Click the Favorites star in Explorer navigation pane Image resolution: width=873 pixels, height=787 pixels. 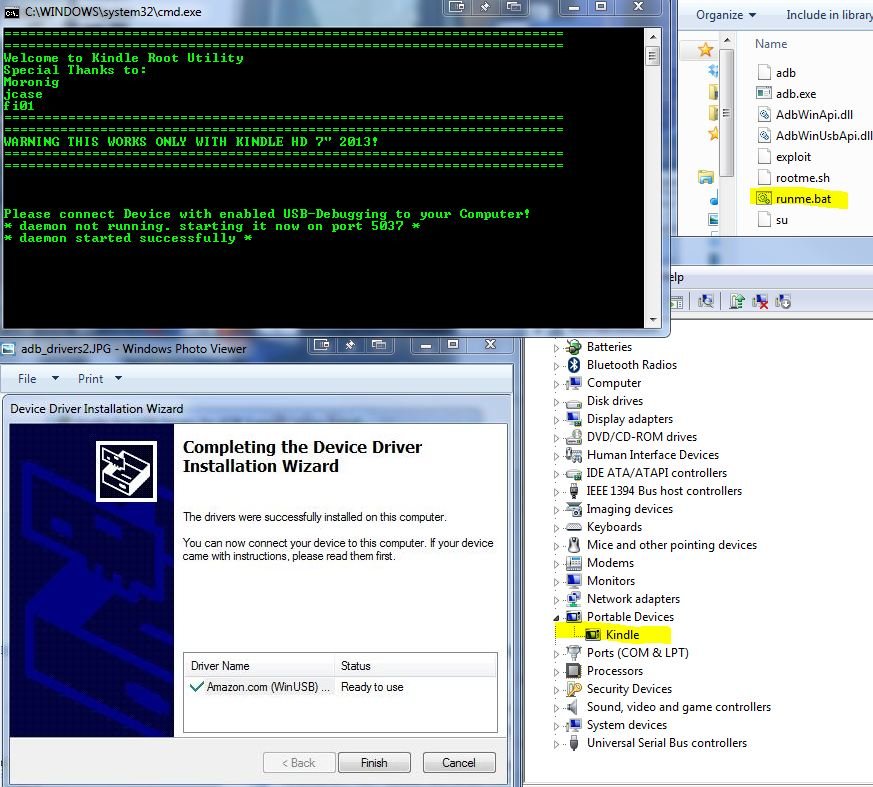705,50
